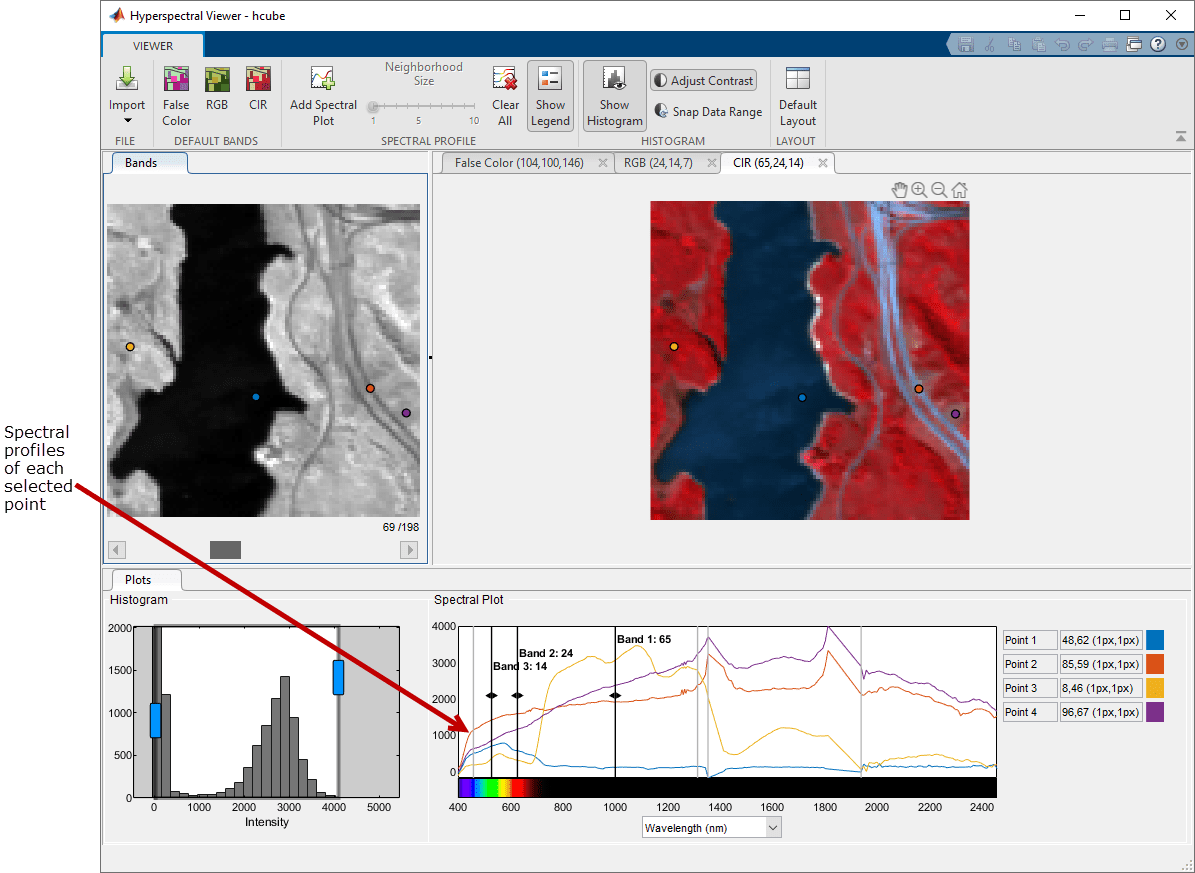
Task: Toggle Adjust Contrast
Action: click(x=704, y=81)
